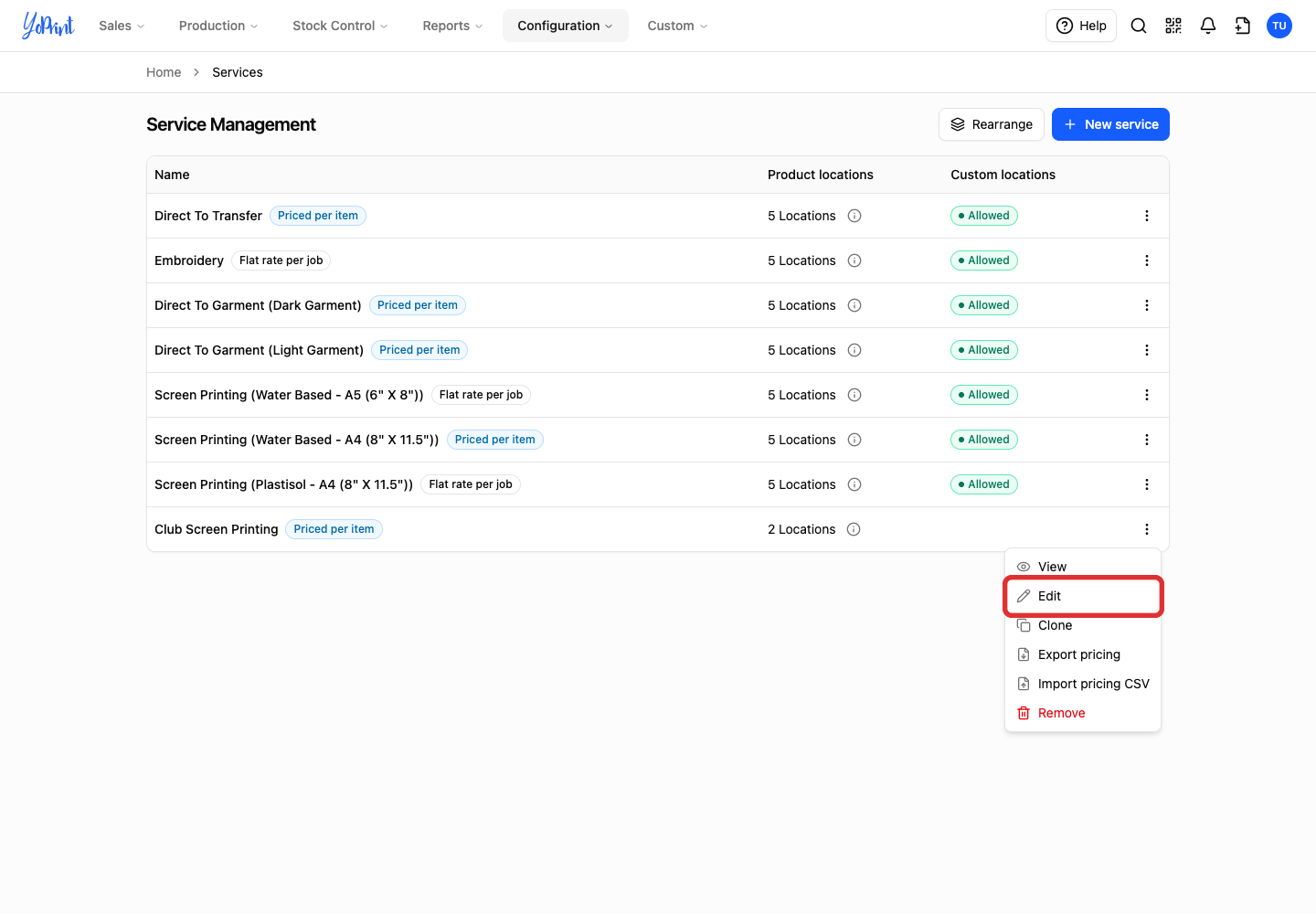Expand the Configuration dropdown

pyautogui.click(x=565, y=26)
